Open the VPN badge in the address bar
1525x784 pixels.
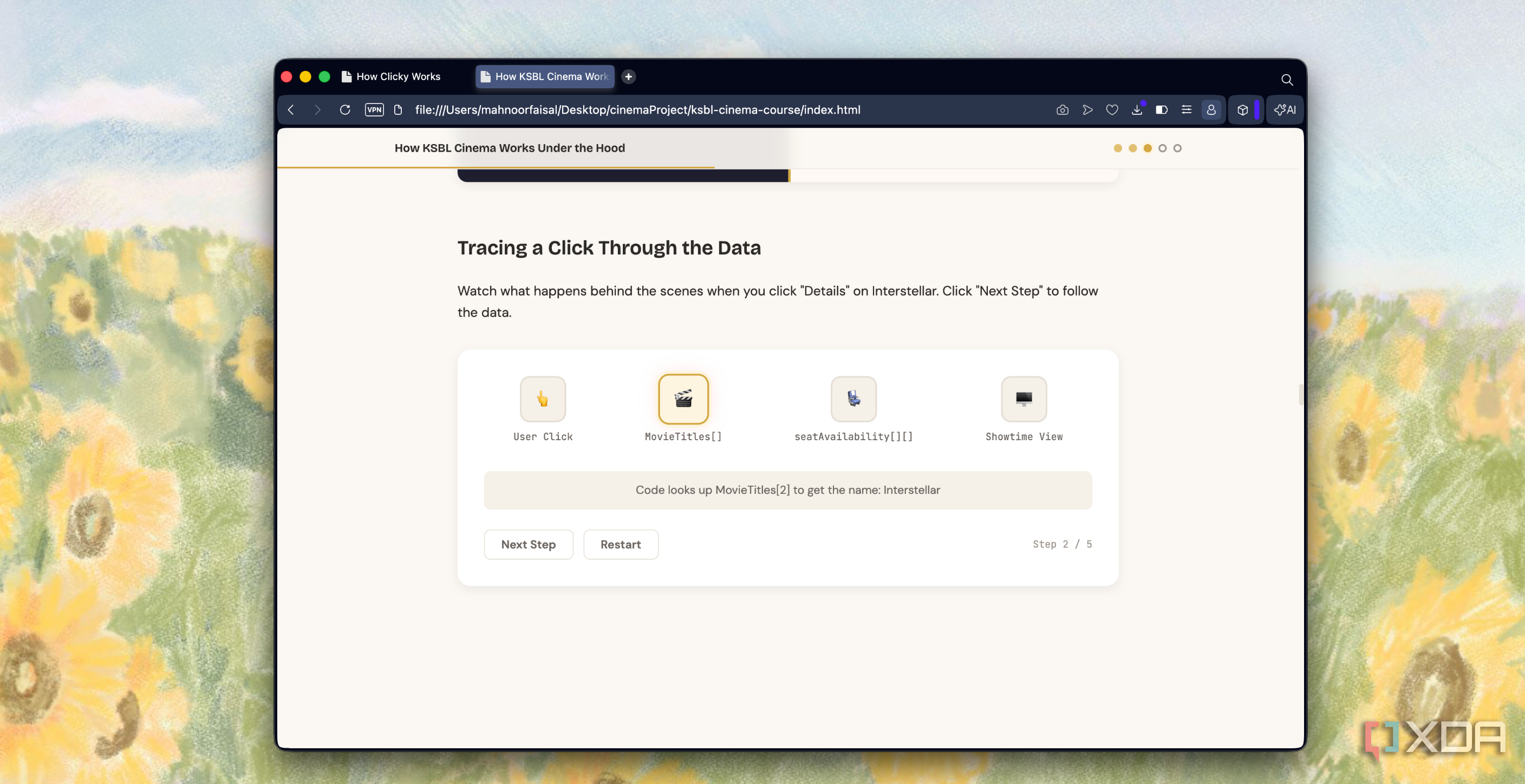pyautogui.click(x=374, y=109)
